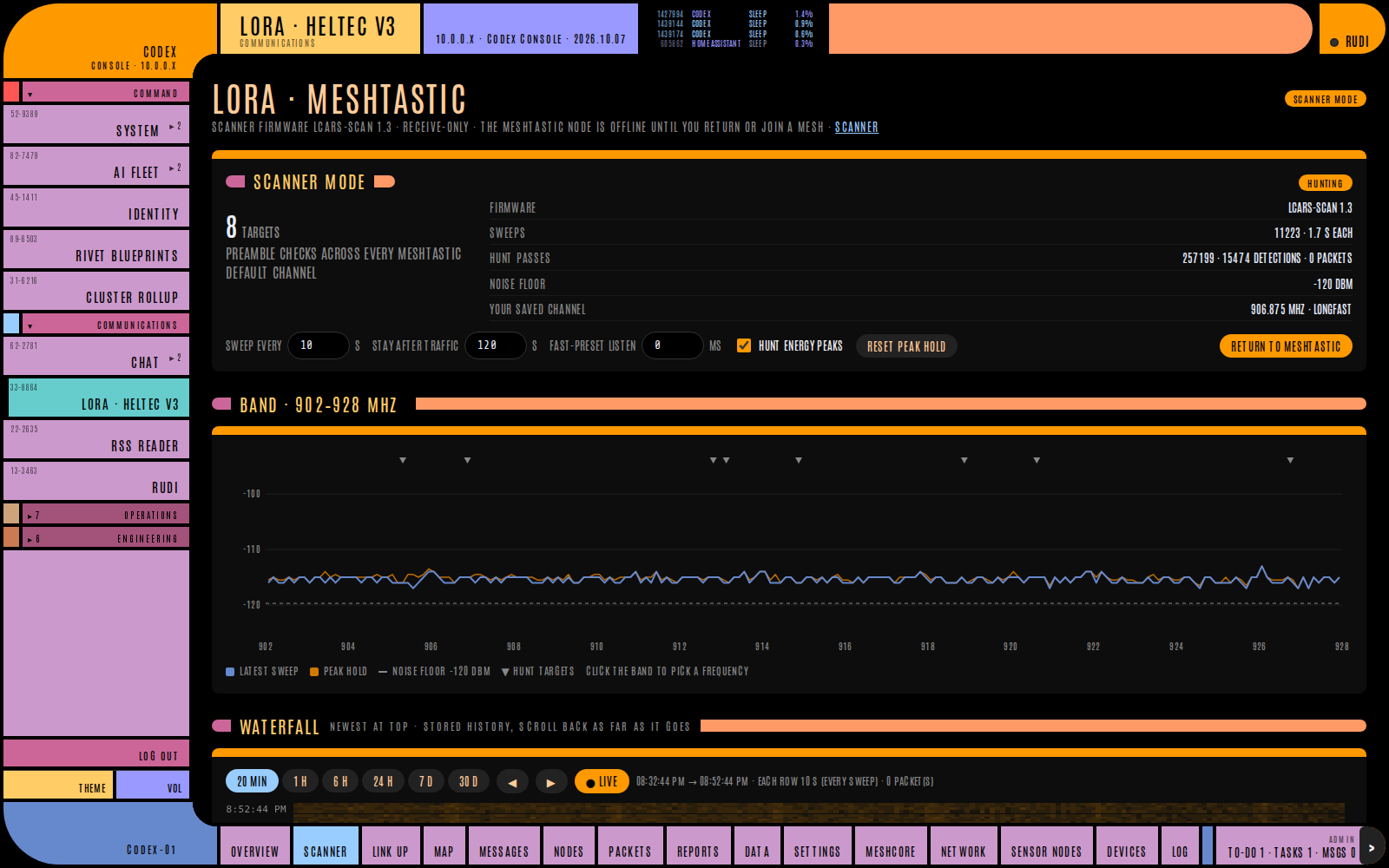1389x868 pixels.
Task: Expand the AI Fleet submenu arrow
Action: pyautogui.click(x=175, y=168)
